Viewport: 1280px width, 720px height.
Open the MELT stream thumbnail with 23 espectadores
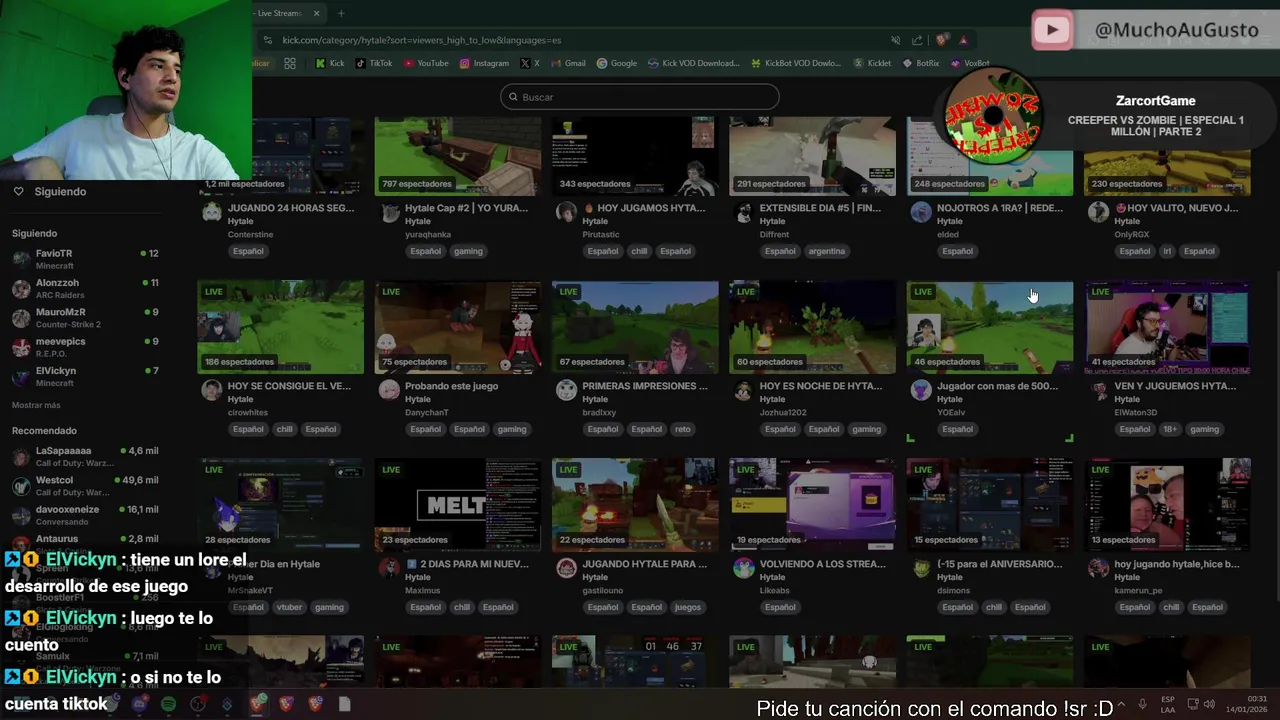[458, 505]
